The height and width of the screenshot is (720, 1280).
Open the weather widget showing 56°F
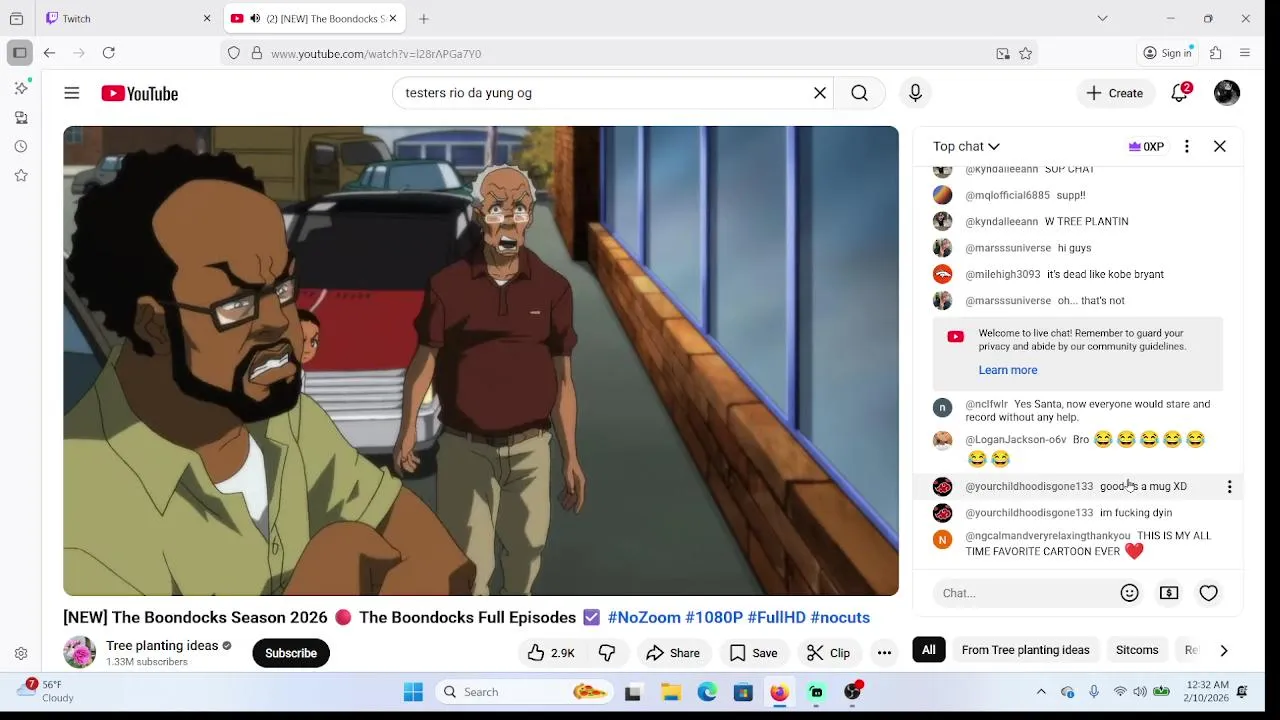click(x=47, y=691)
